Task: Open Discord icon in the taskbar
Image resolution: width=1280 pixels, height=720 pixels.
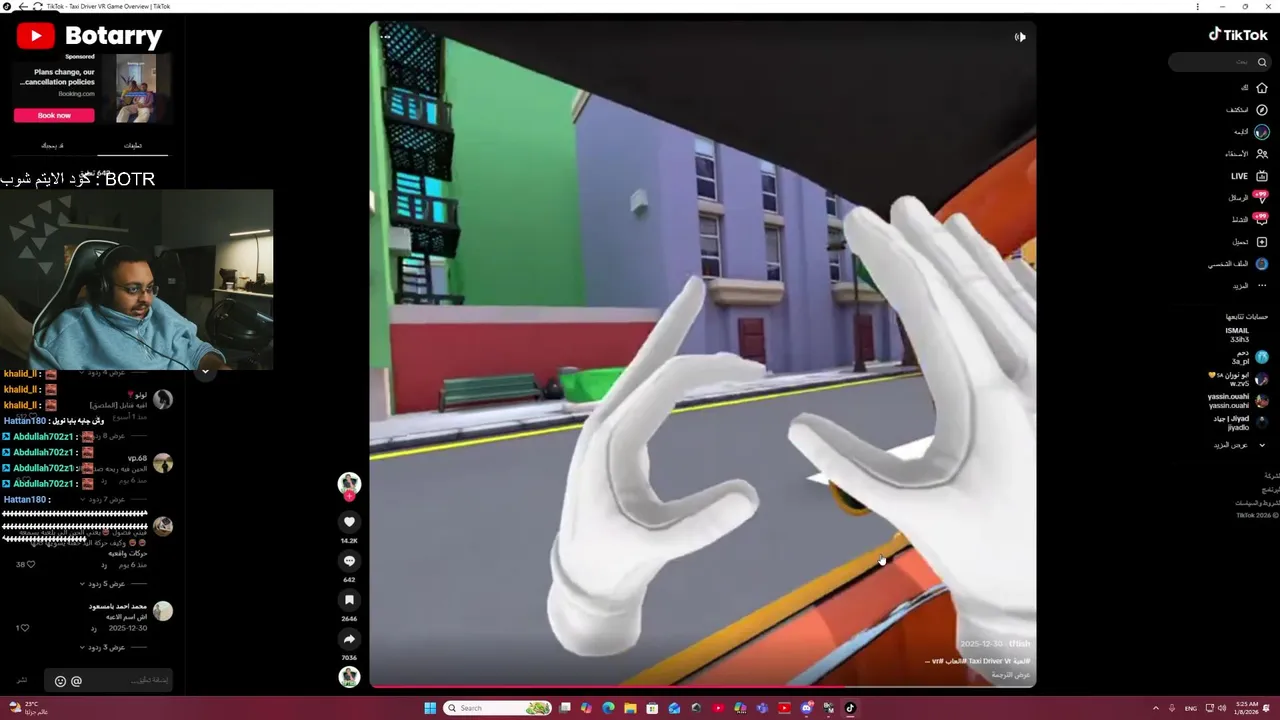Action: point(806,708)
